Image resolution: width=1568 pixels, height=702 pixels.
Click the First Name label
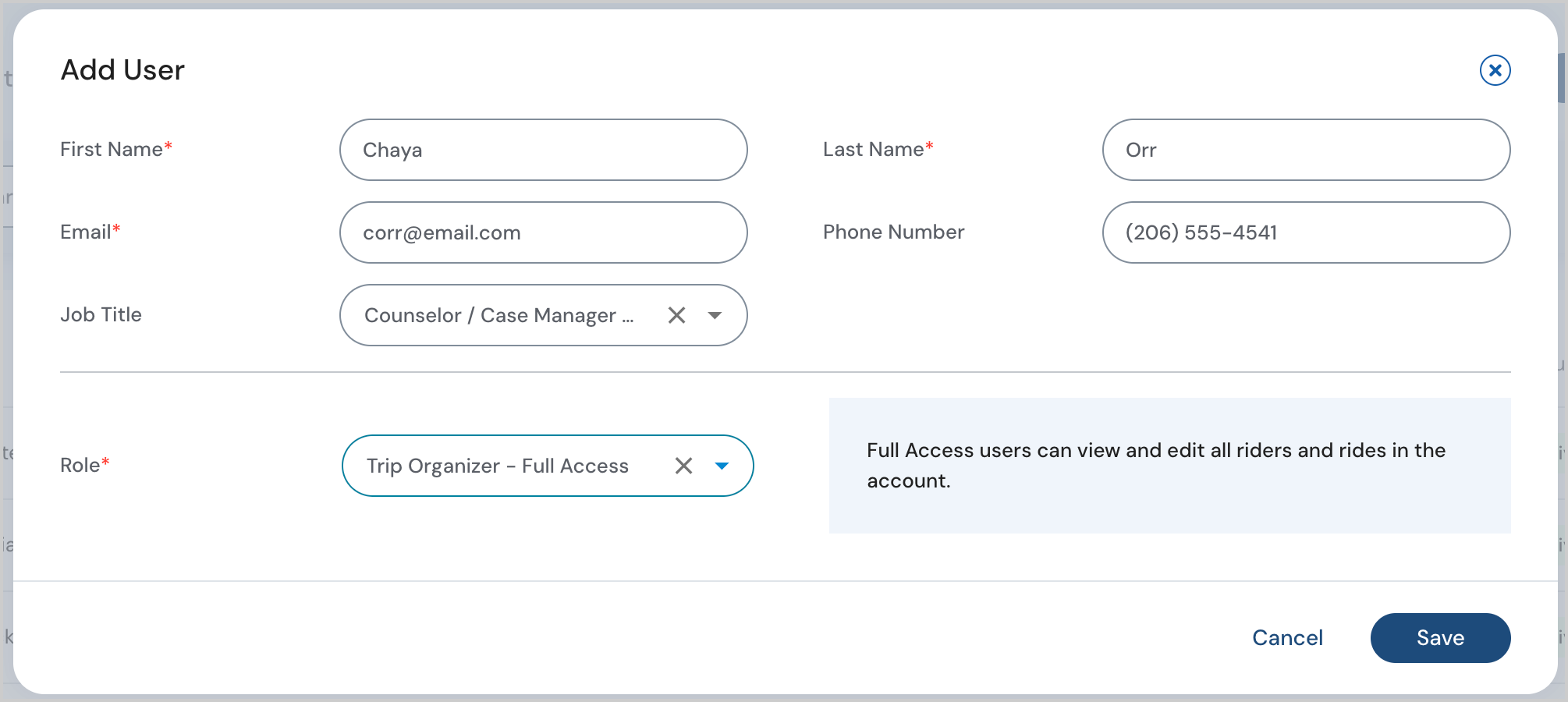[x=116, y=149]
